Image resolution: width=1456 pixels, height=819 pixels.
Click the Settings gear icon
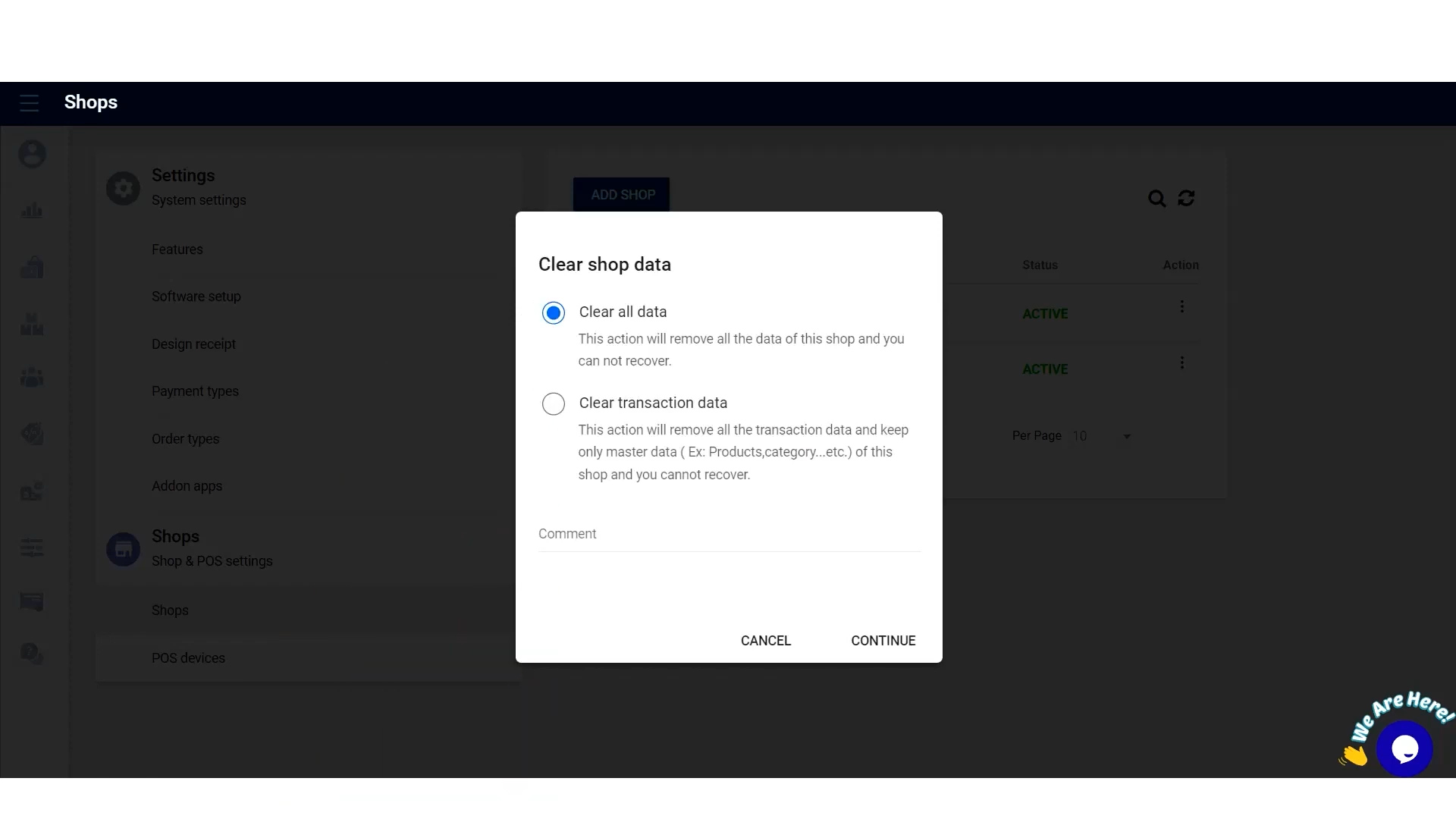click(x=123, y=188)
